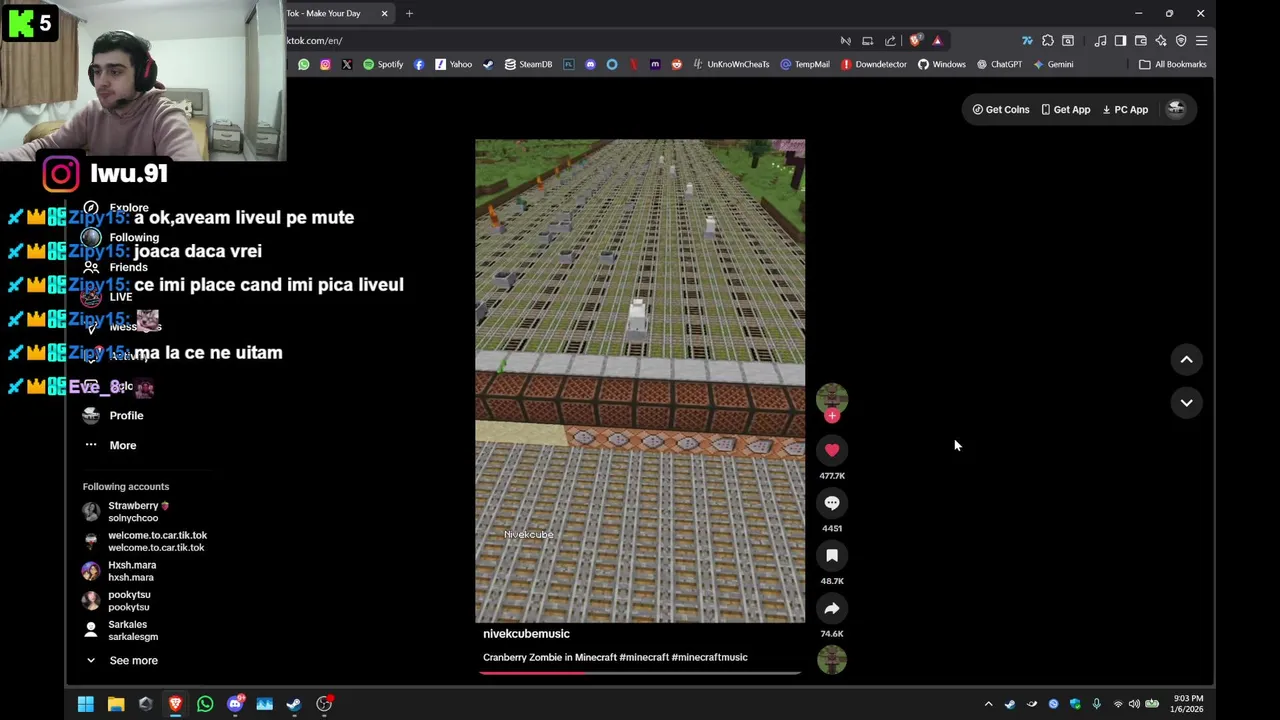The height and width of the screenshot is (720, 1280).
Task: Expand More in TikTok sidebar
Action: pyautogui.click(x=110, y=445)
